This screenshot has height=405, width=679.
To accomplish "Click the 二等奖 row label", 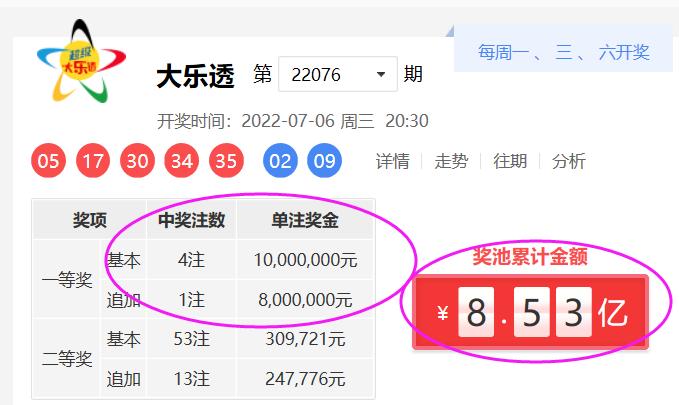I will pos(67,359).
